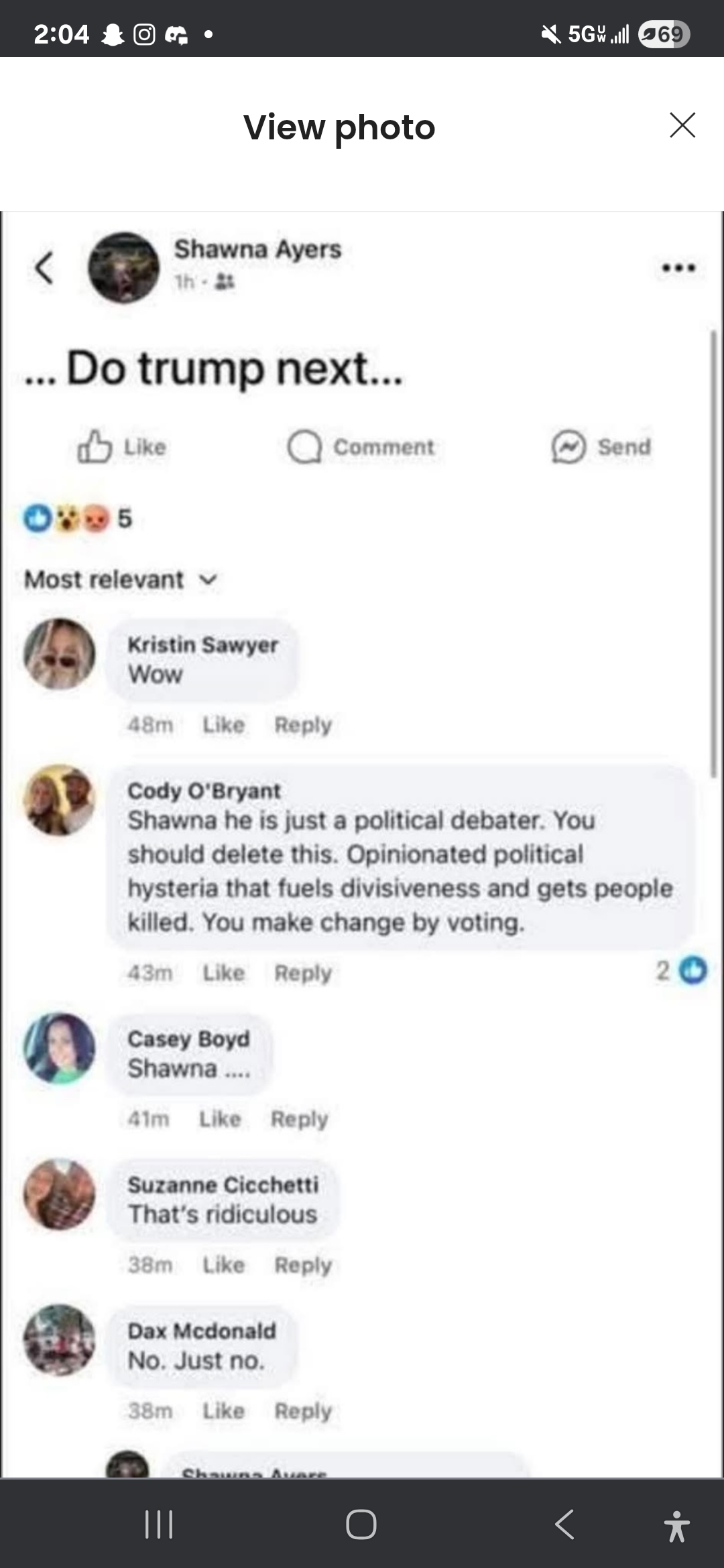View the post's reaction emoji summary
The height and width of the screenshot is (1568, 724).
[x=77, y=518]
